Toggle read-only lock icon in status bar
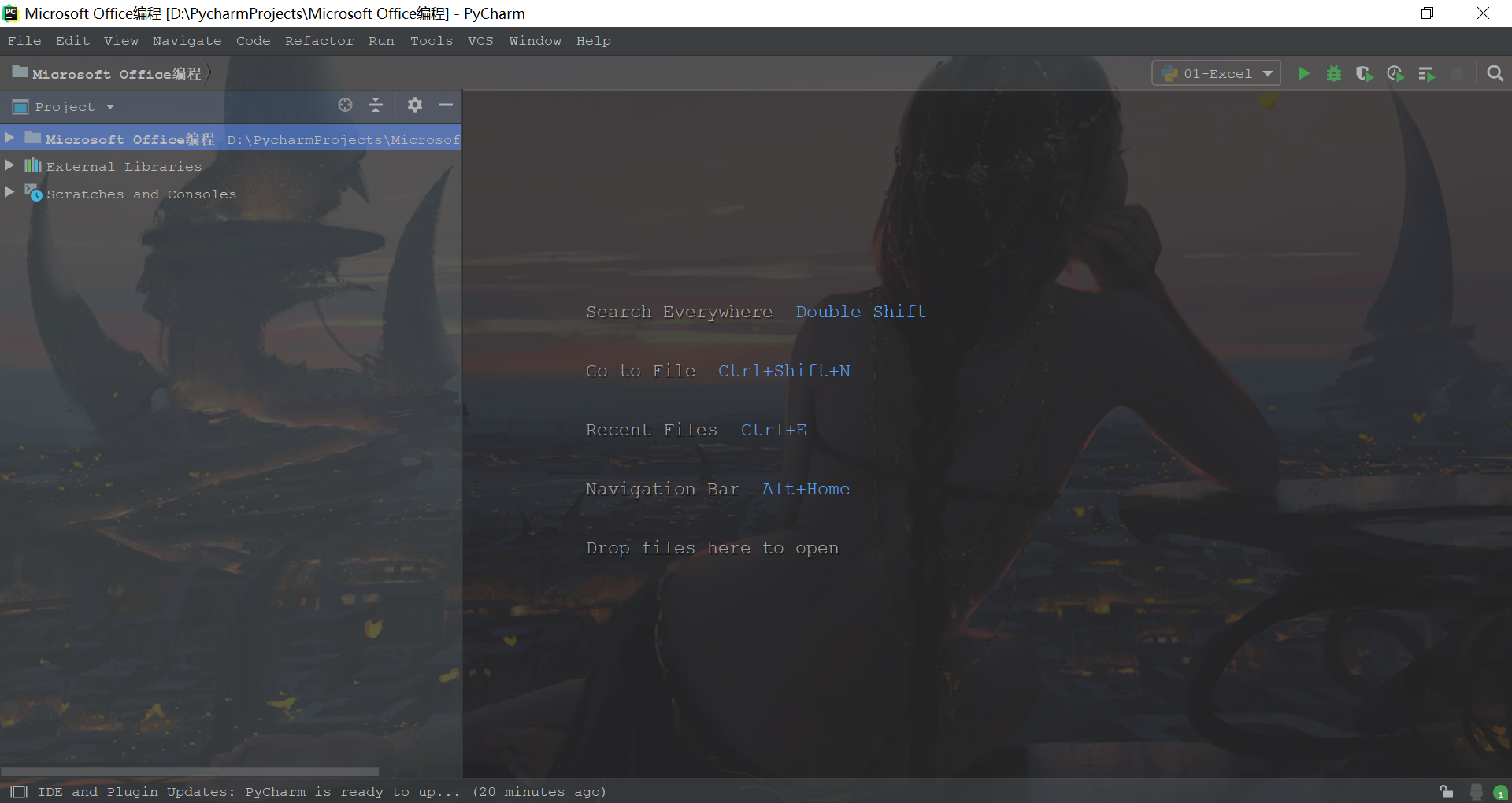The image size is (1512, 803). coord(1446,791)
